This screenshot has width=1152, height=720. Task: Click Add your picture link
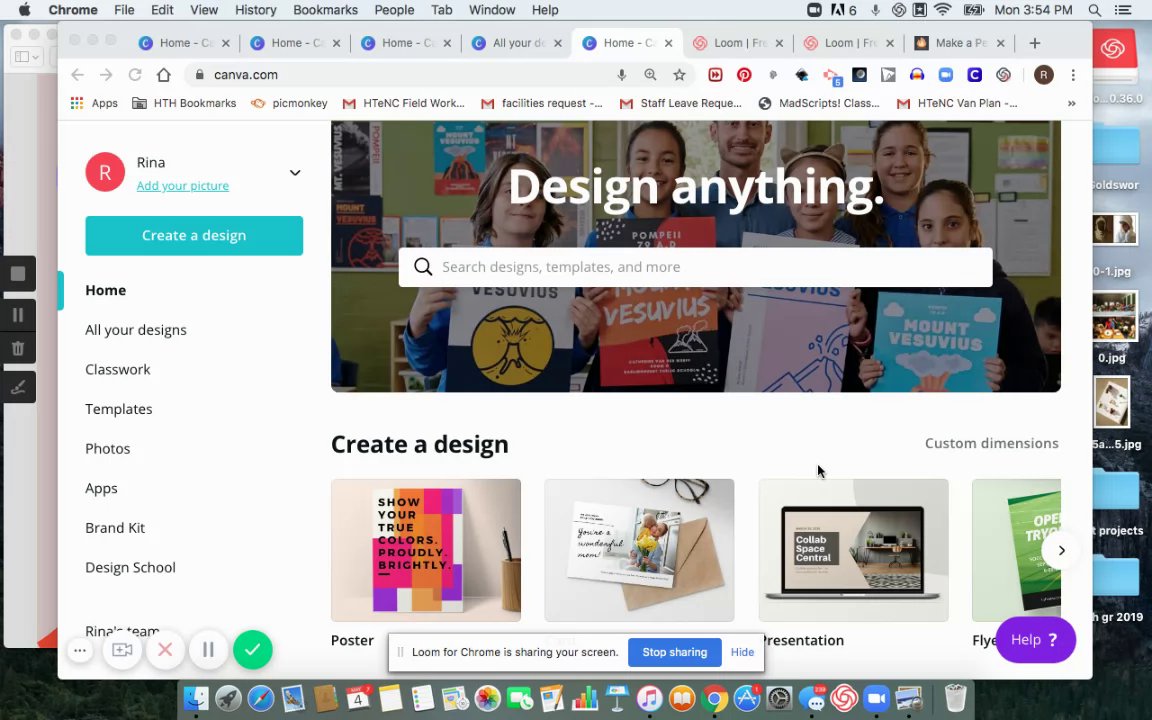183,186
